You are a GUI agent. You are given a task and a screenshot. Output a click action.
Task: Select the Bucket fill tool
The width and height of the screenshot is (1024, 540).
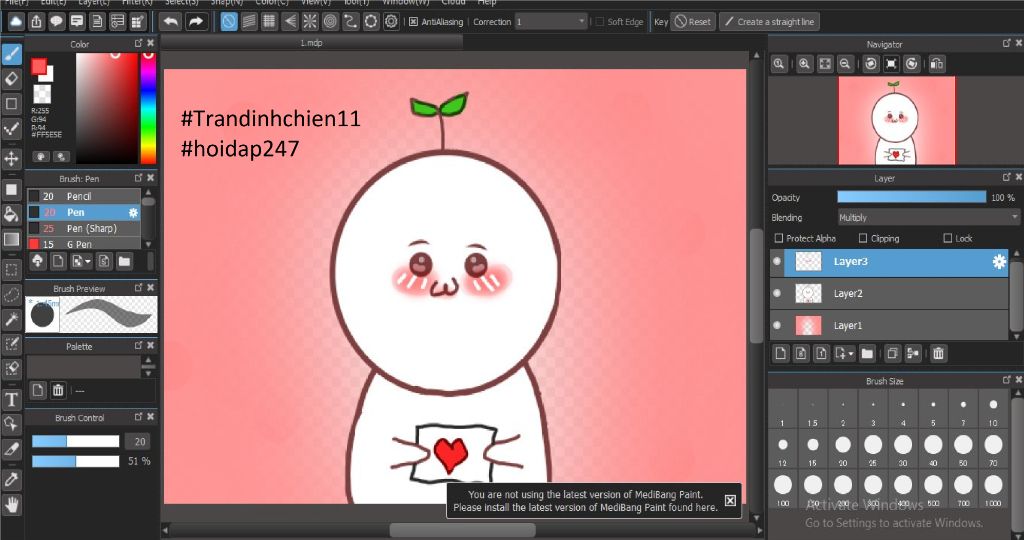click(12, 214)
